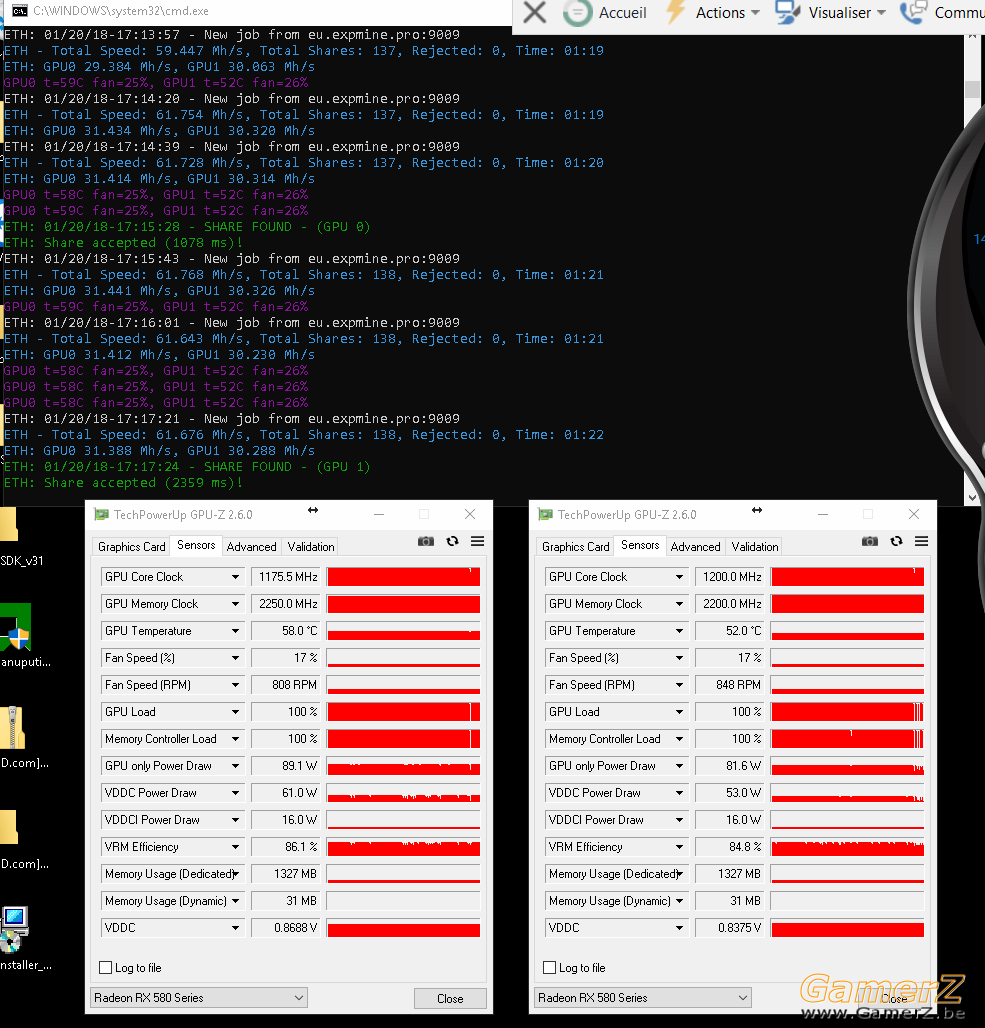Switch to Advanced tab in left GPU-Z window

coord(251,547)
